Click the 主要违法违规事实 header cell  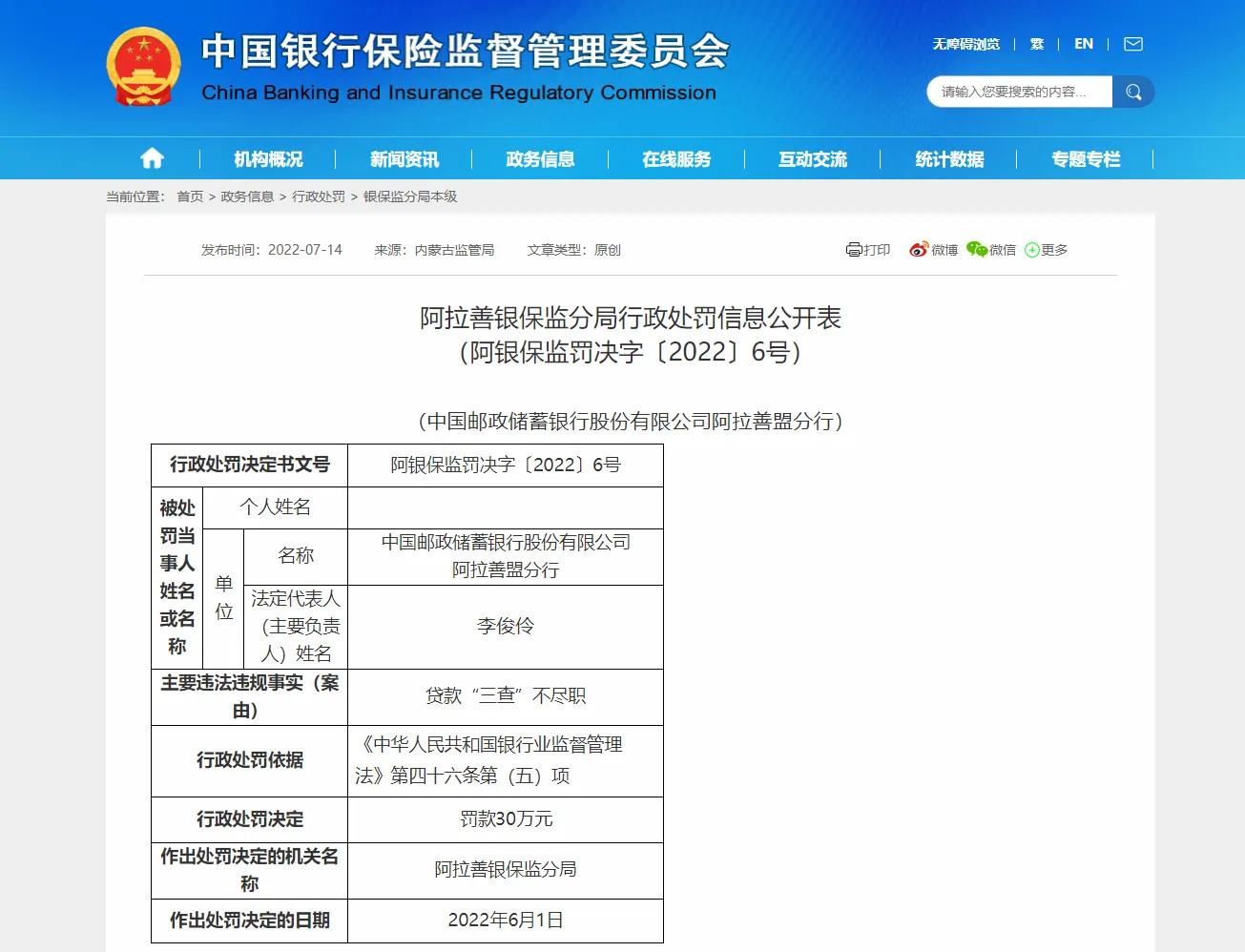[x=250, y=696]
